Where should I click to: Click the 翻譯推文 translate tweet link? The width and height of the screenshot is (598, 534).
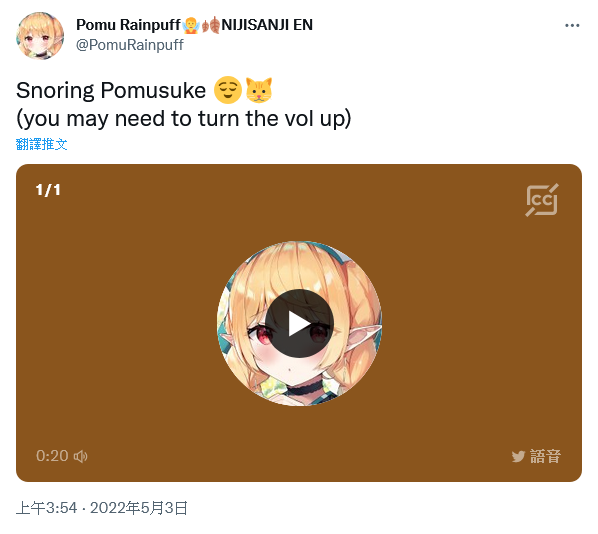click(42, 144)
